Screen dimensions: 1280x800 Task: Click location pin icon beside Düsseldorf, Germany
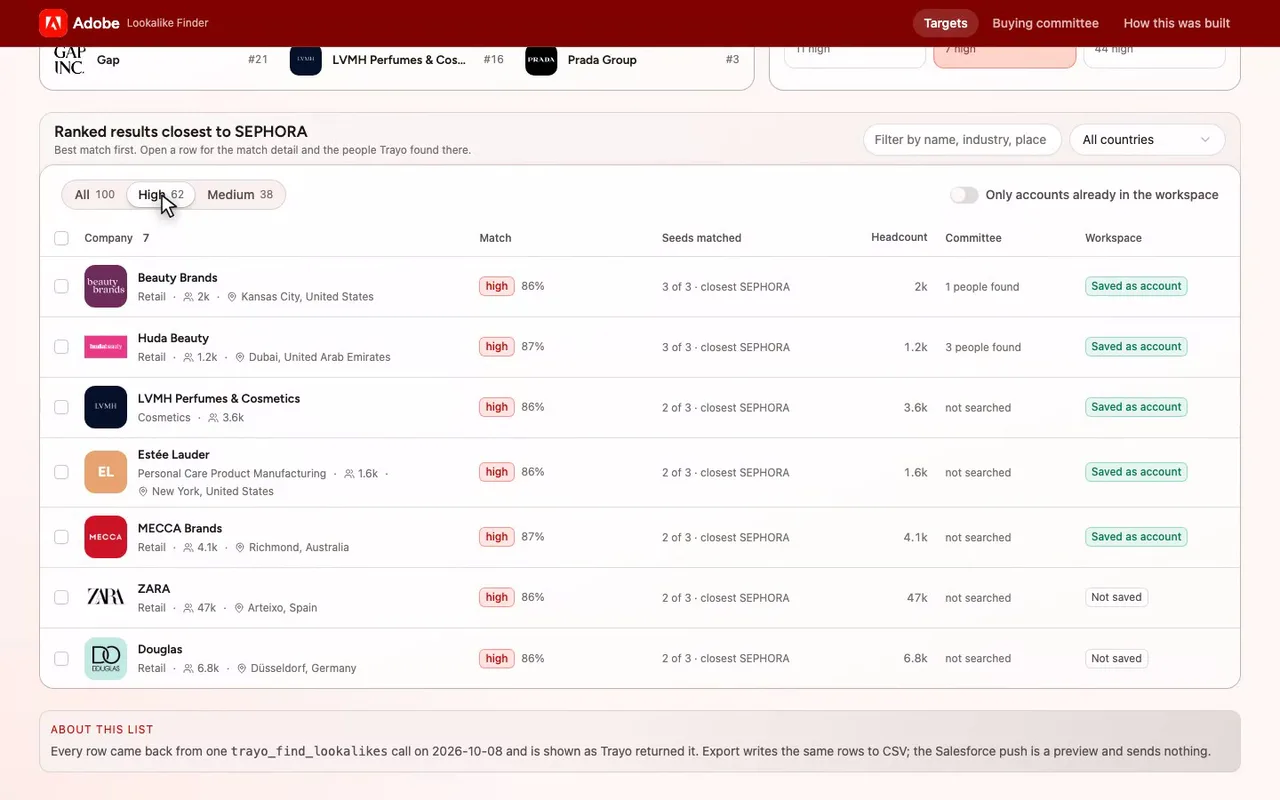click(x=242, y=668)
